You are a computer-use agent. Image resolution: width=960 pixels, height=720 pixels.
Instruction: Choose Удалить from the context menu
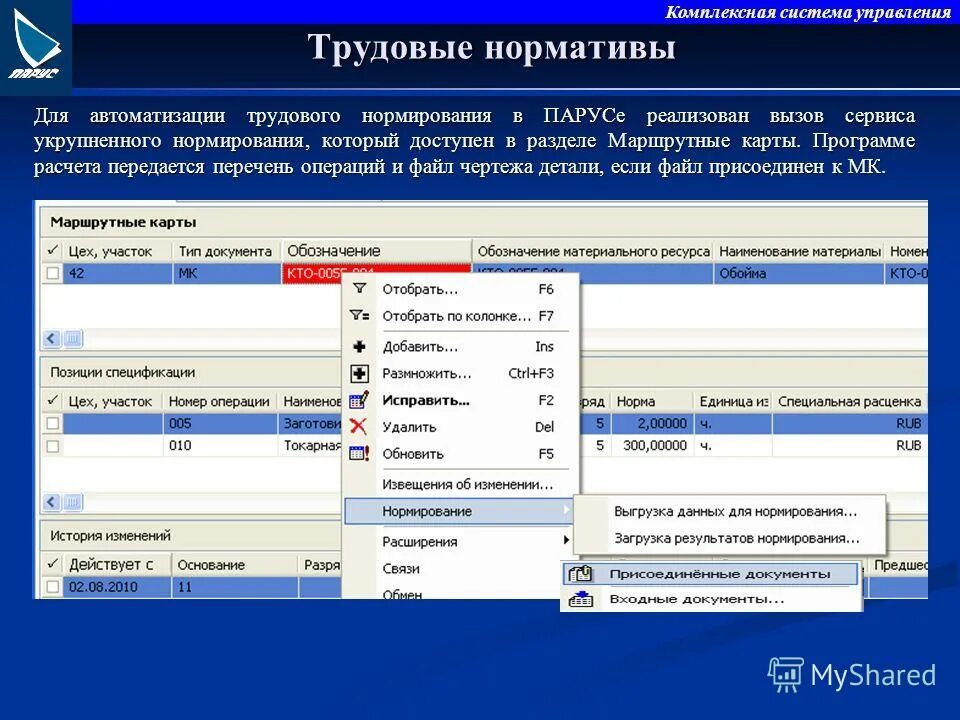461,427
